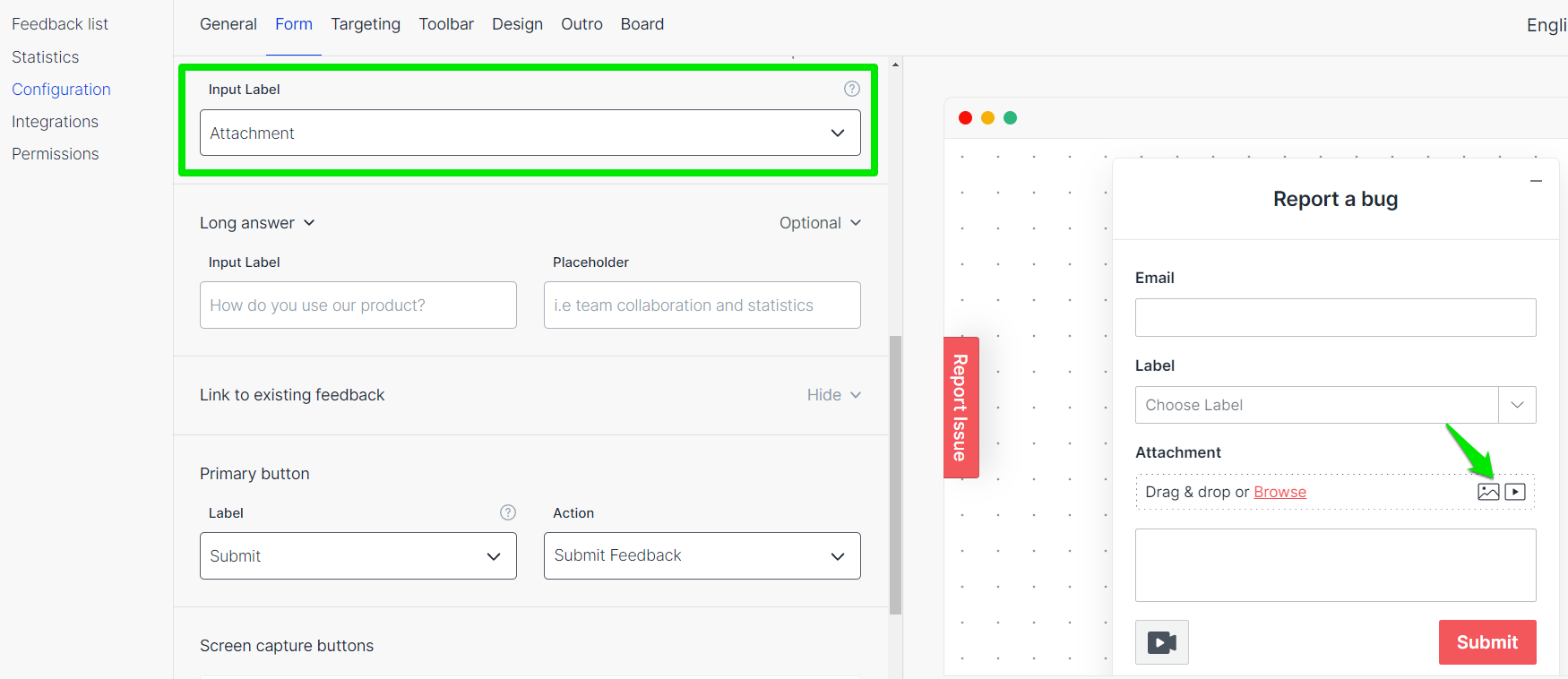The height and width of the screenshot is (679, 1568).
Task: Switch to the General tab
Action: tap(228, 24)
